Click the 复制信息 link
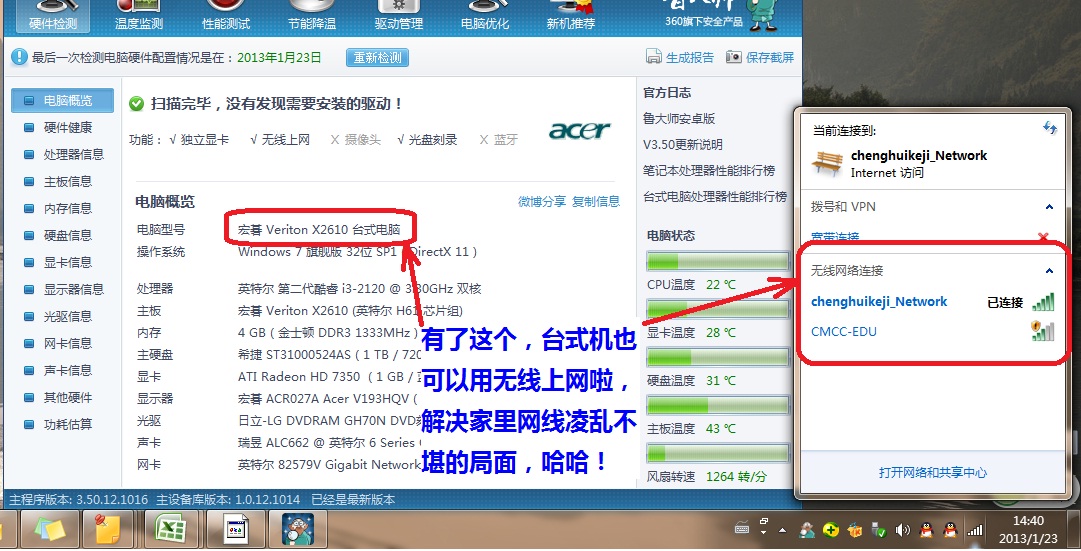 [x=596, y=201]
